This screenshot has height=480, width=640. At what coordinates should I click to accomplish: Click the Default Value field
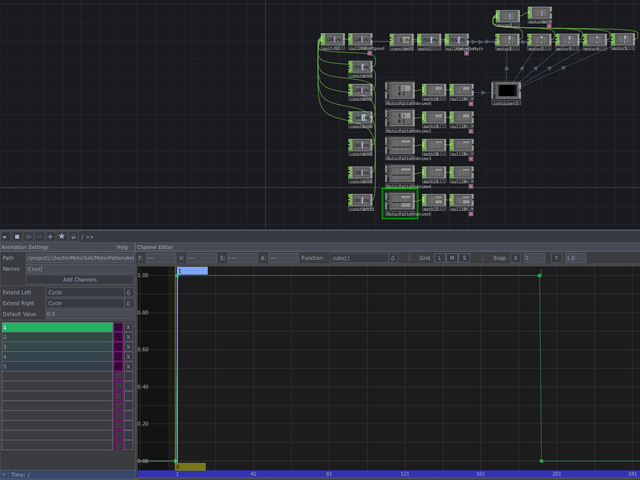pos(89,314)
